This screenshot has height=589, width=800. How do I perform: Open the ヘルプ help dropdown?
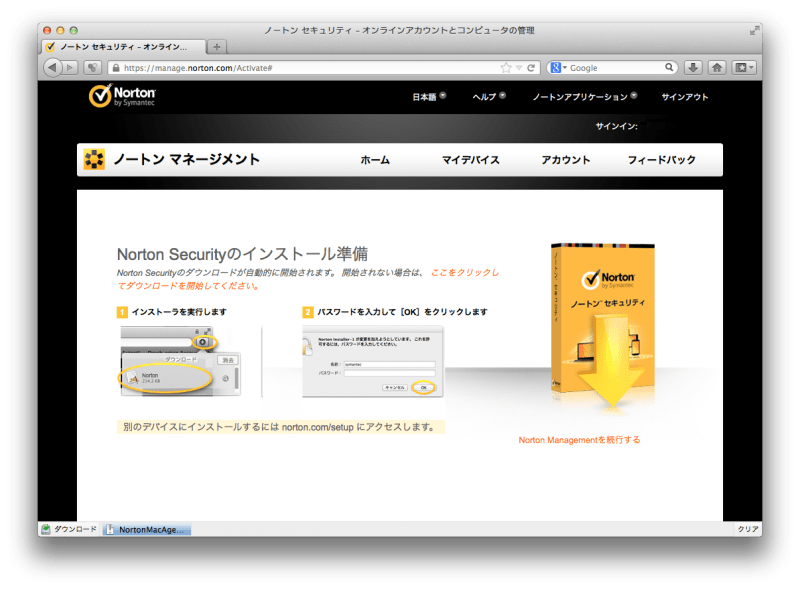(x=489, y=96)
